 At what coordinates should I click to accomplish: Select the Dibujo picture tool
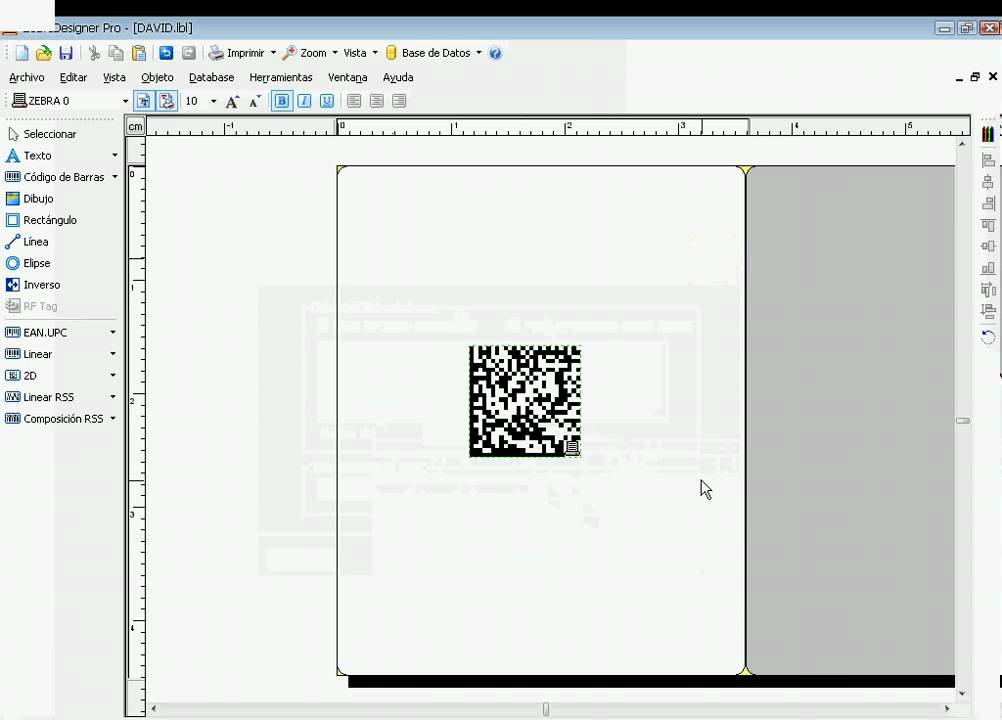click(29, 199)
